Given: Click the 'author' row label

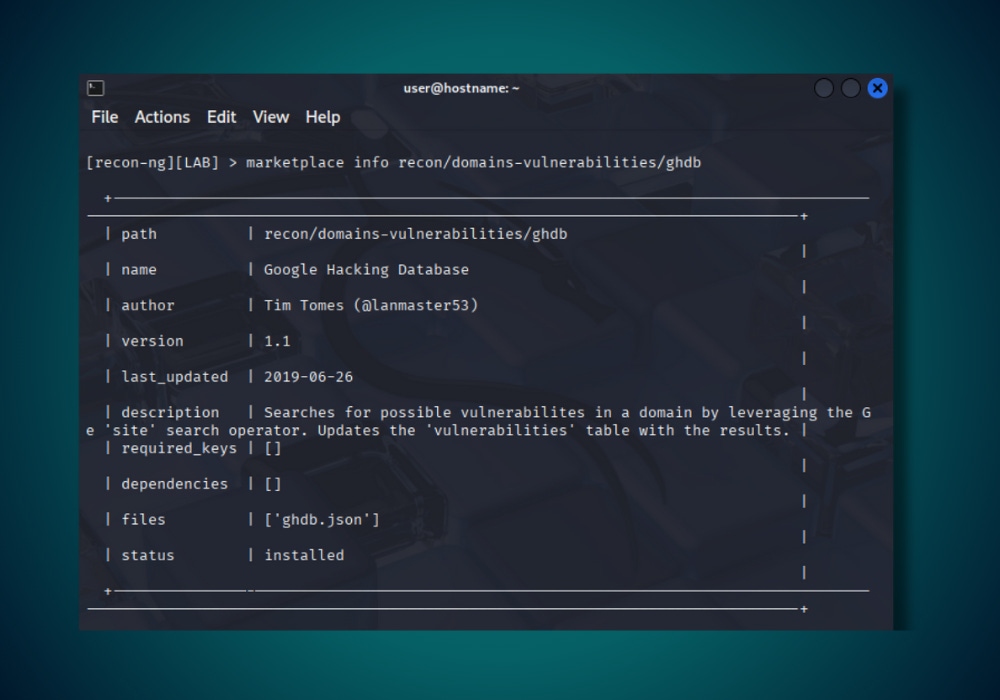Looking at the screenshot, I should 148,305.
